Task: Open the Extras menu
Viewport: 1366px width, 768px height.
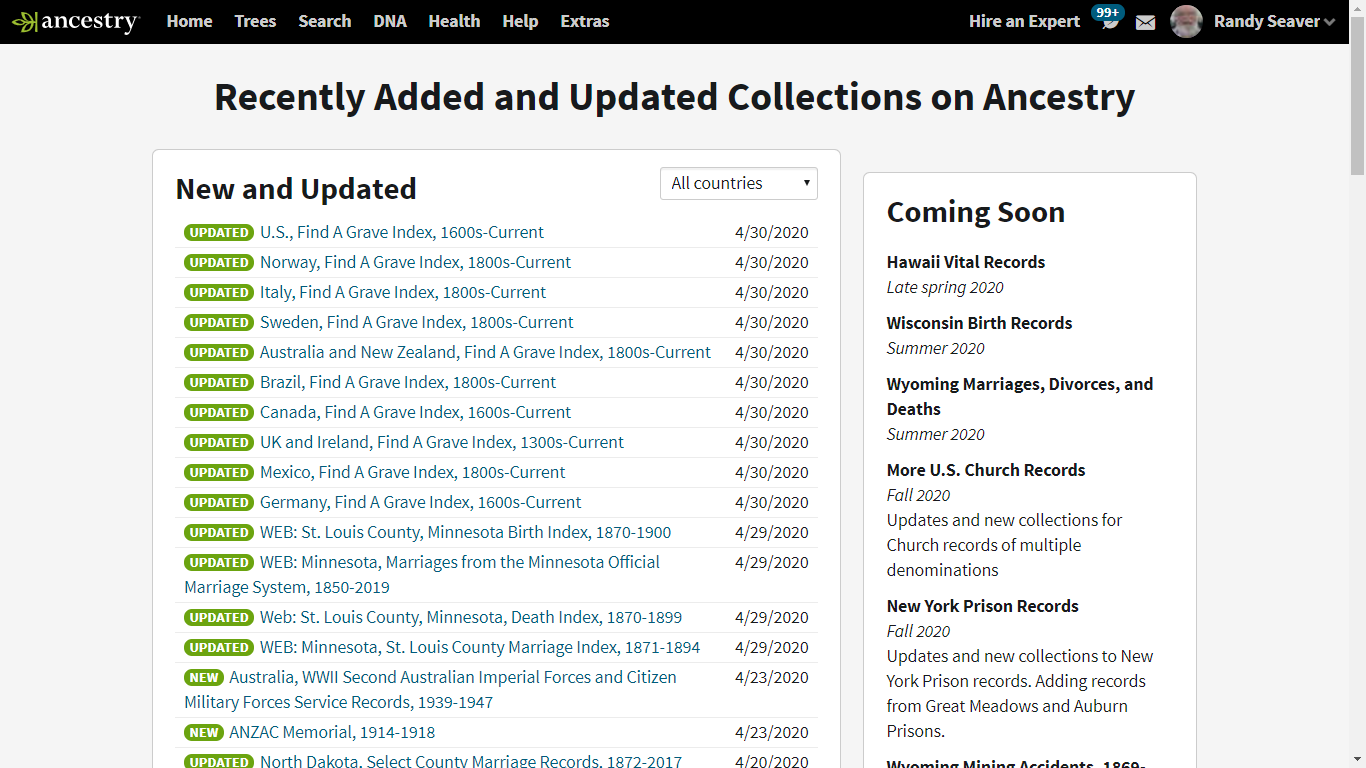Action: [x=584, y=21]
